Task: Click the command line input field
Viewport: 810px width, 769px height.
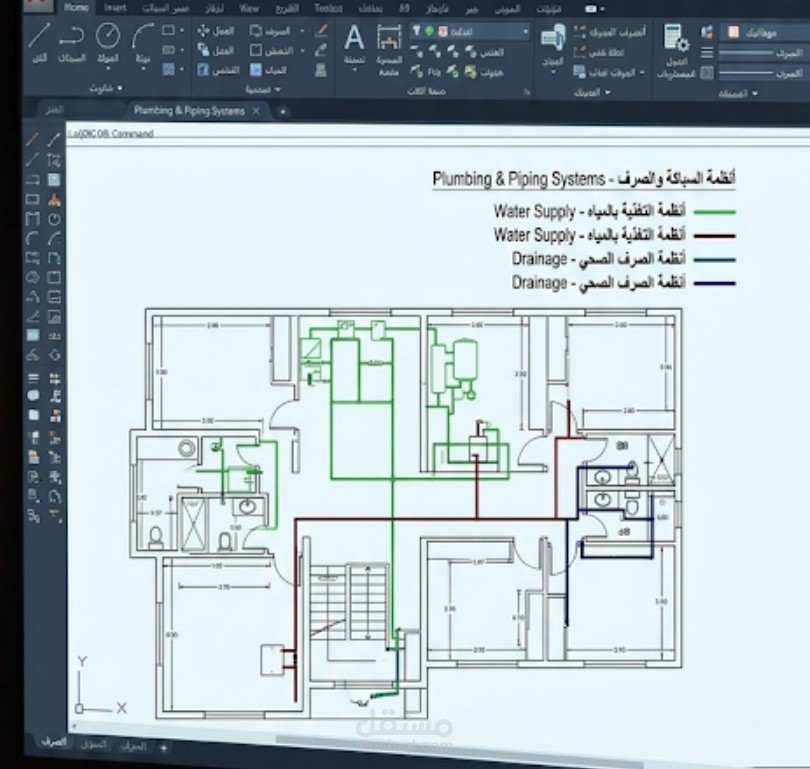Action: pos(438,133)
